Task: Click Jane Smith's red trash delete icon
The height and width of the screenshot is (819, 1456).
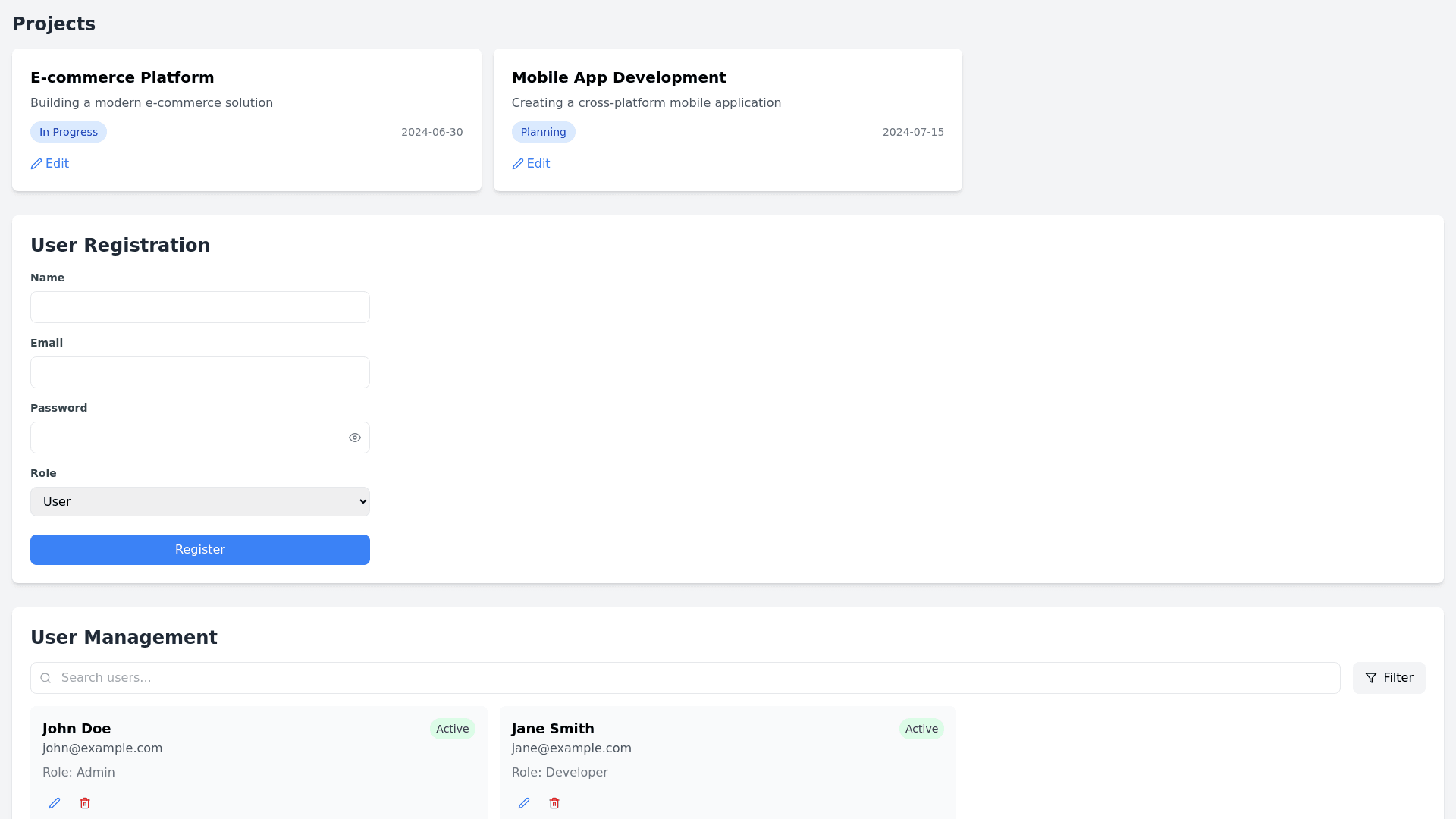Action: click(x=554, y=803)
